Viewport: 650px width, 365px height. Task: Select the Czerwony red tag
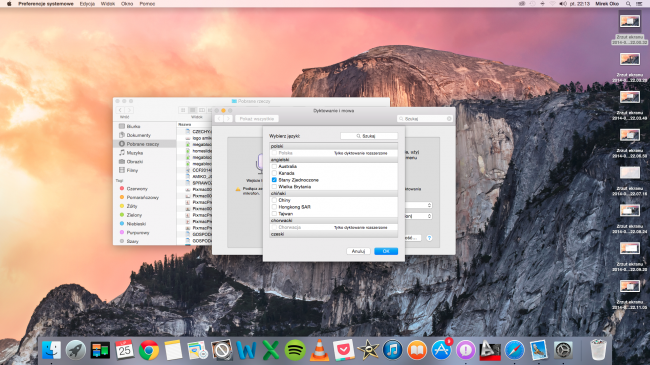[x=137, y=188]
